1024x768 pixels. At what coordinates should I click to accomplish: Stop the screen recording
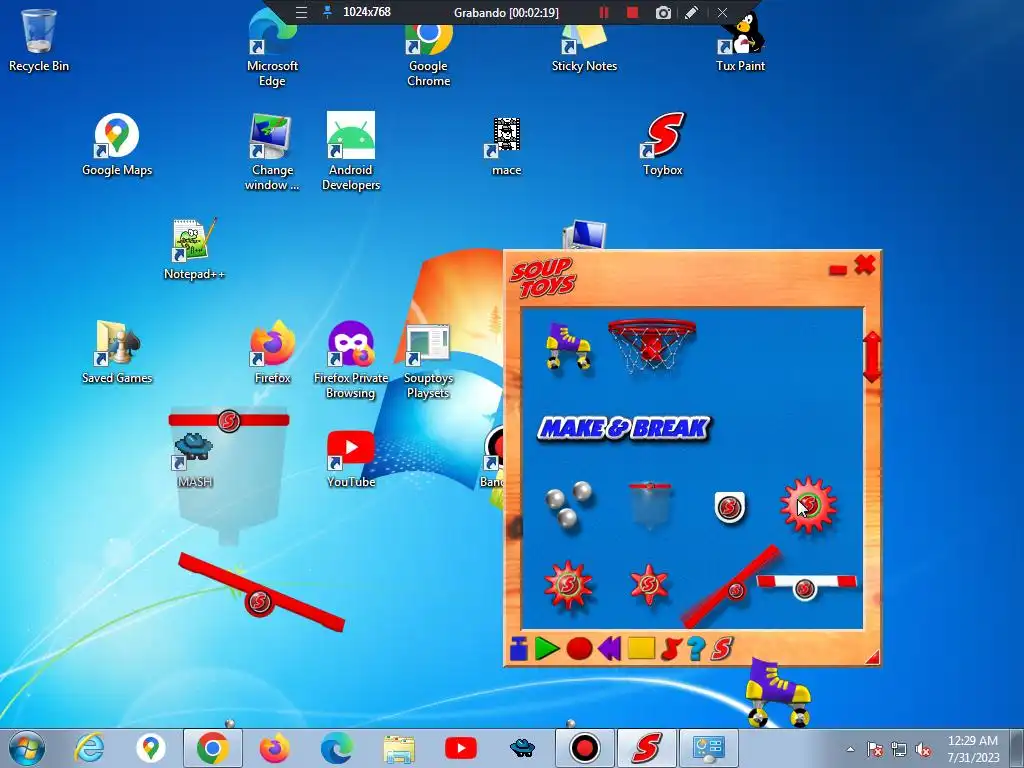coord(632,12)
